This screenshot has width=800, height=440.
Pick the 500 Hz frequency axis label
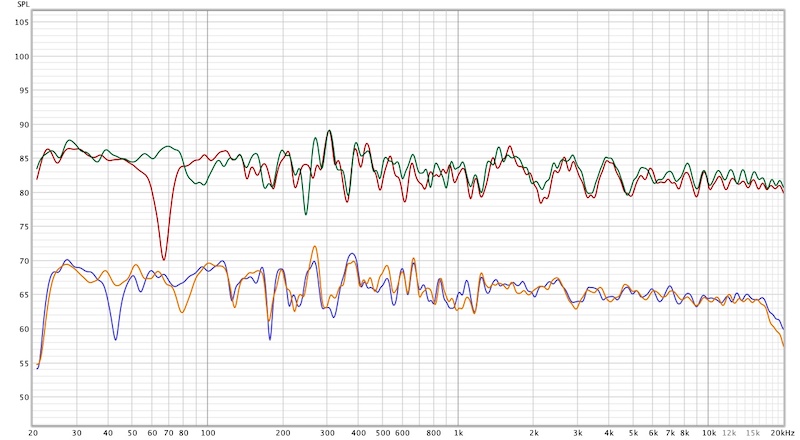point(383,433)
